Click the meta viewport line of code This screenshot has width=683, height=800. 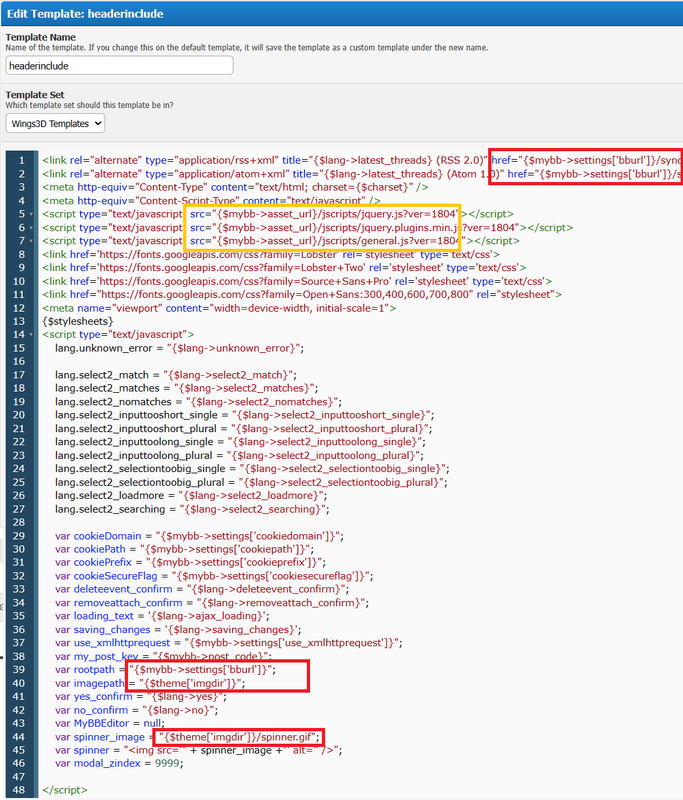tap(219, 308)
